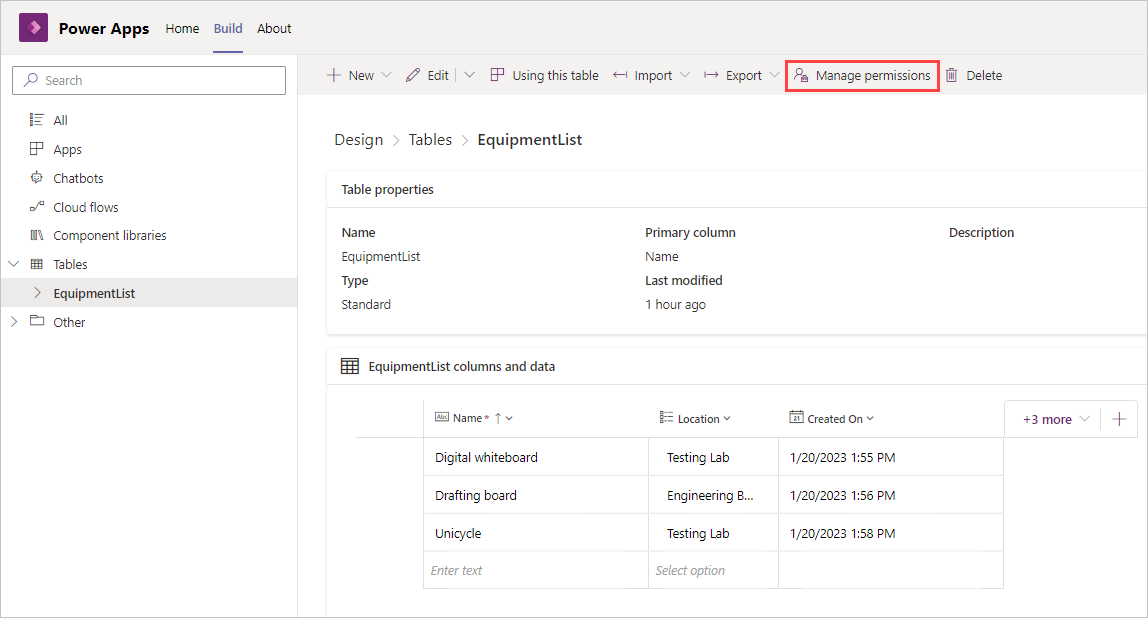Open the +3 more columns dropdown

[1056, 420]
